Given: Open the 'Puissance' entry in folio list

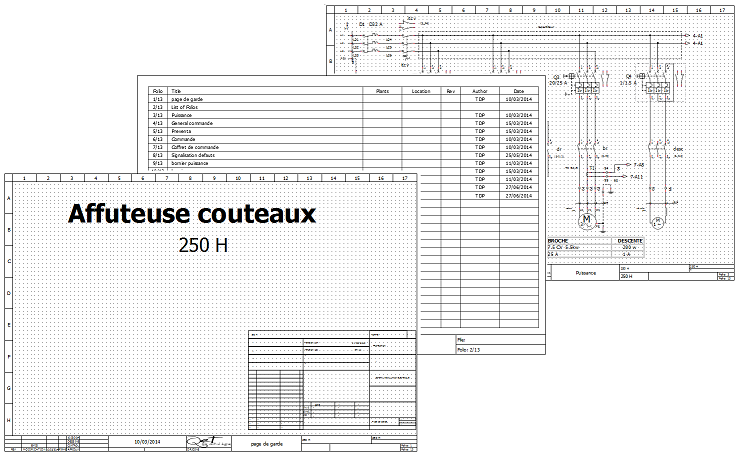Looking at the screenshot, I should [181, 115].
